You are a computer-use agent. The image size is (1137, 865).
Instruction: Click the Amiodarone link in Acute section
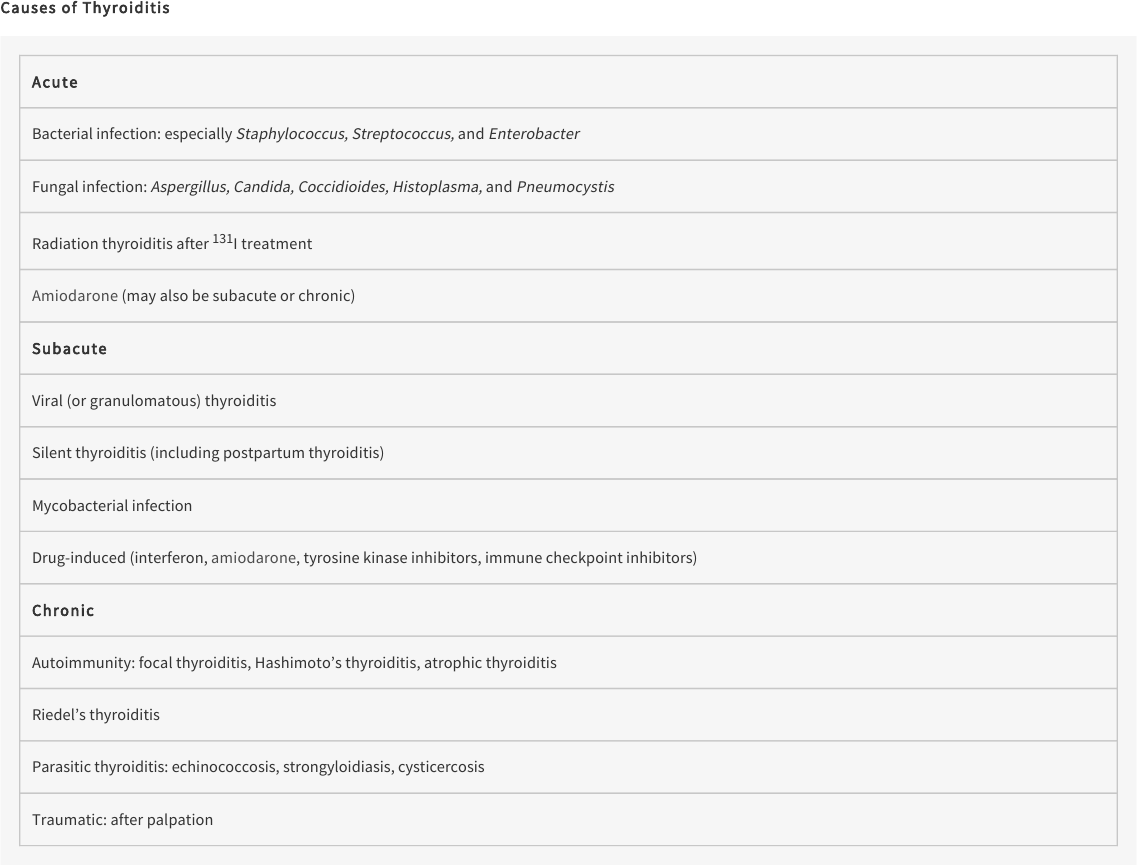click(75, 296)
